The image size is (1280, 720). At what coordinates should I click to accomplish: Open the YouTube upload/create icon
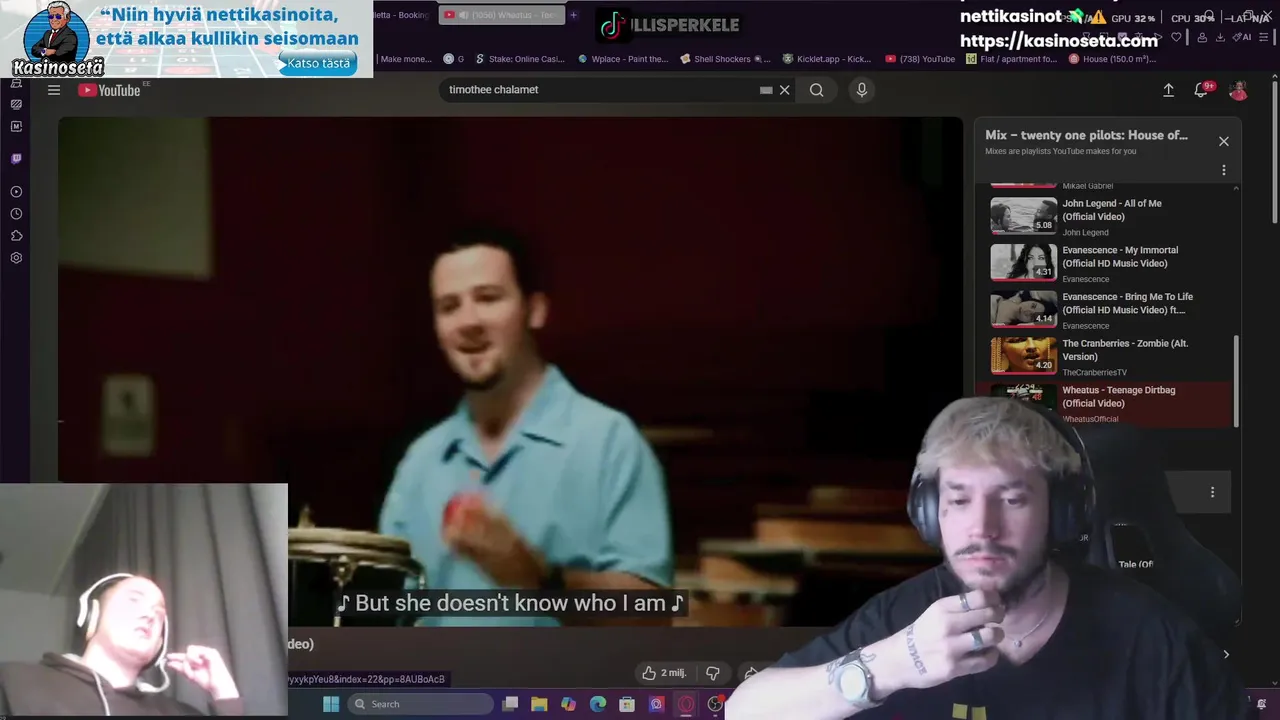1168,90
